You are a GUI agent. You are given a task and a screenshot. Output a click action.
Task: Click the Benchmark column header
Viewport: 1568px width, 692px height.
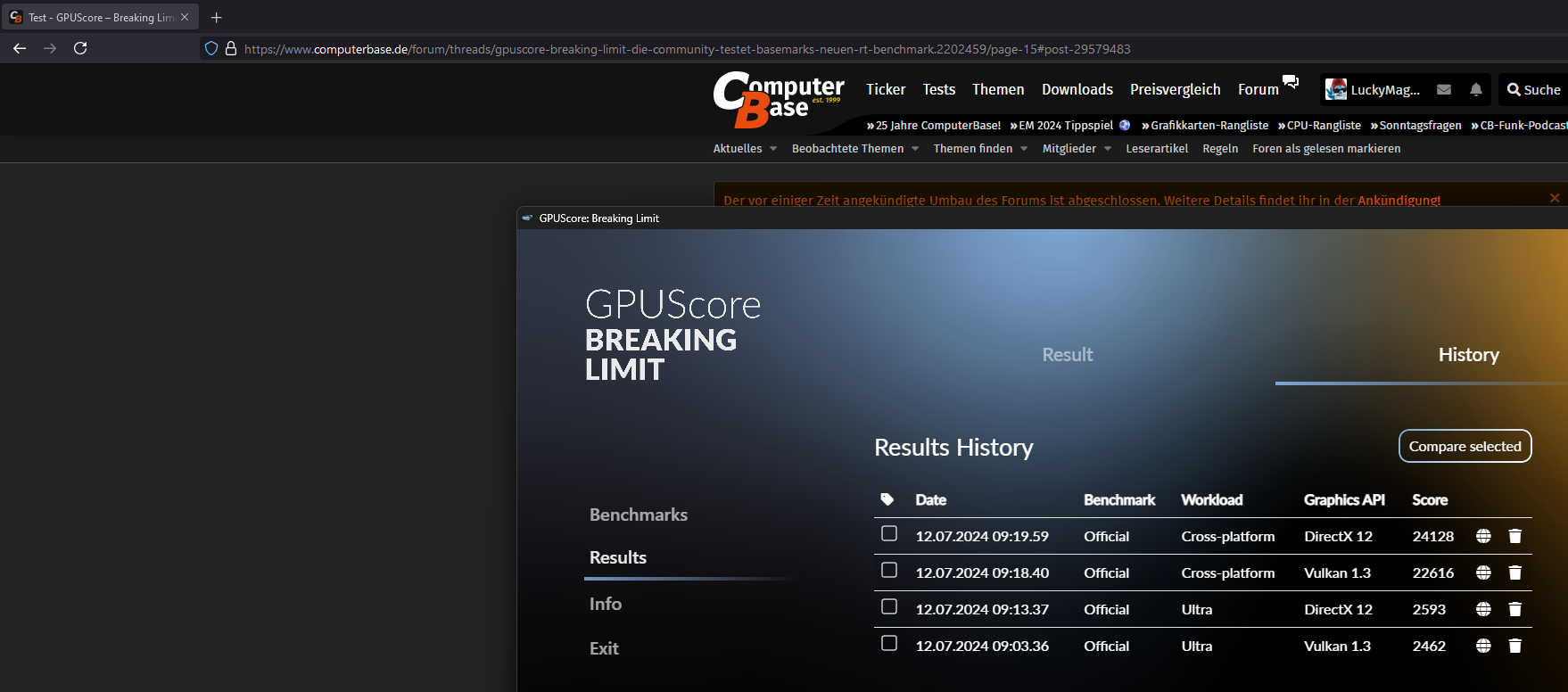1119,500
